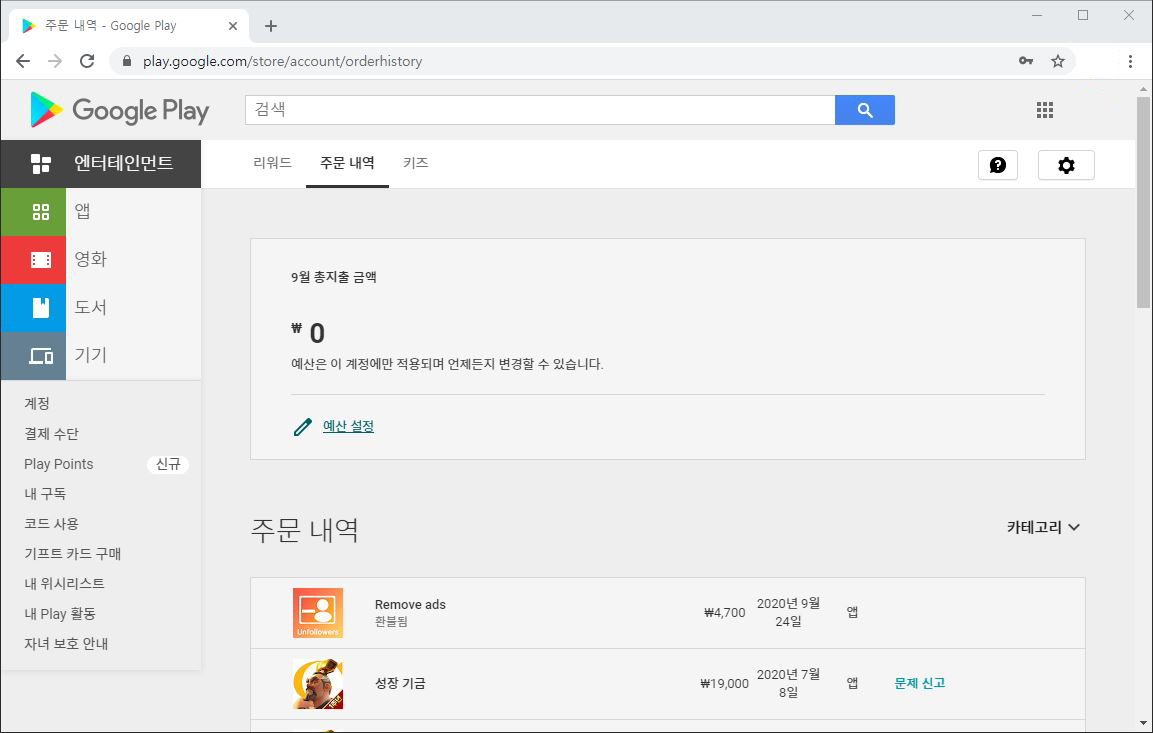Click into the 검색 search field
Screen dimensions: 1153x733
[x=540, y=110]
